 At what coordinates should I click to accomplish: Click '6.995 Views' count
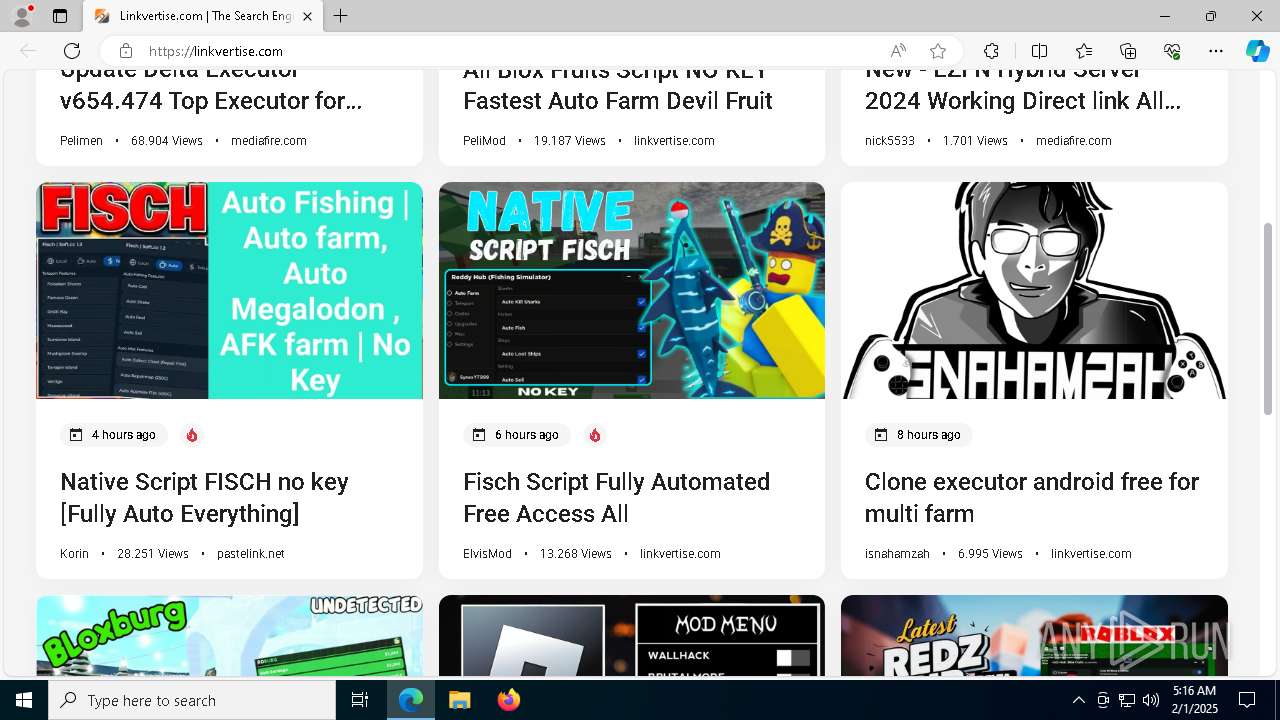tap(990, 553)
